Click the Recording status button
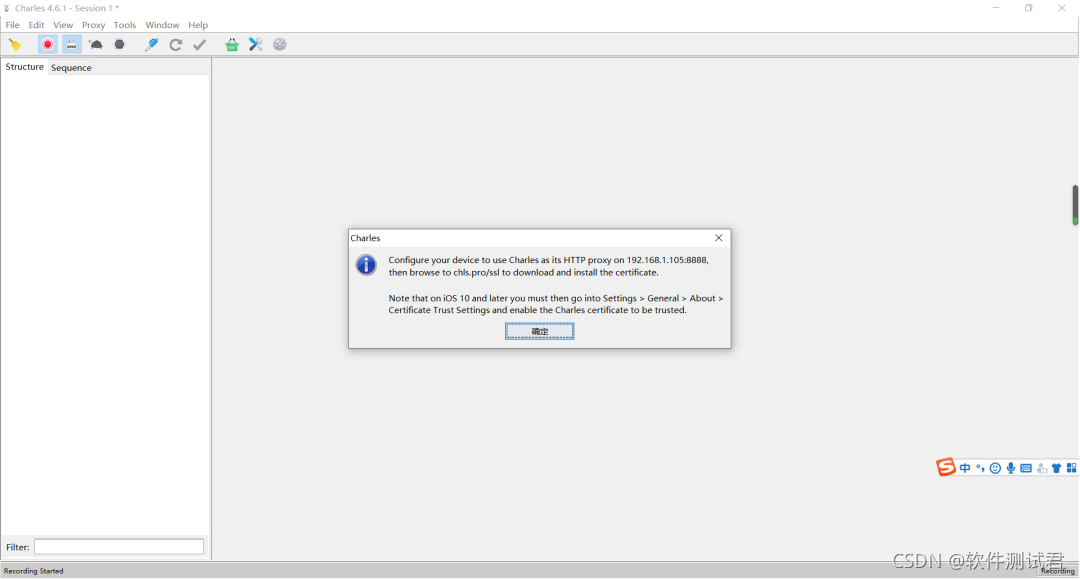The height and width of the screenshot is (579, 1080). point(1057,571)
